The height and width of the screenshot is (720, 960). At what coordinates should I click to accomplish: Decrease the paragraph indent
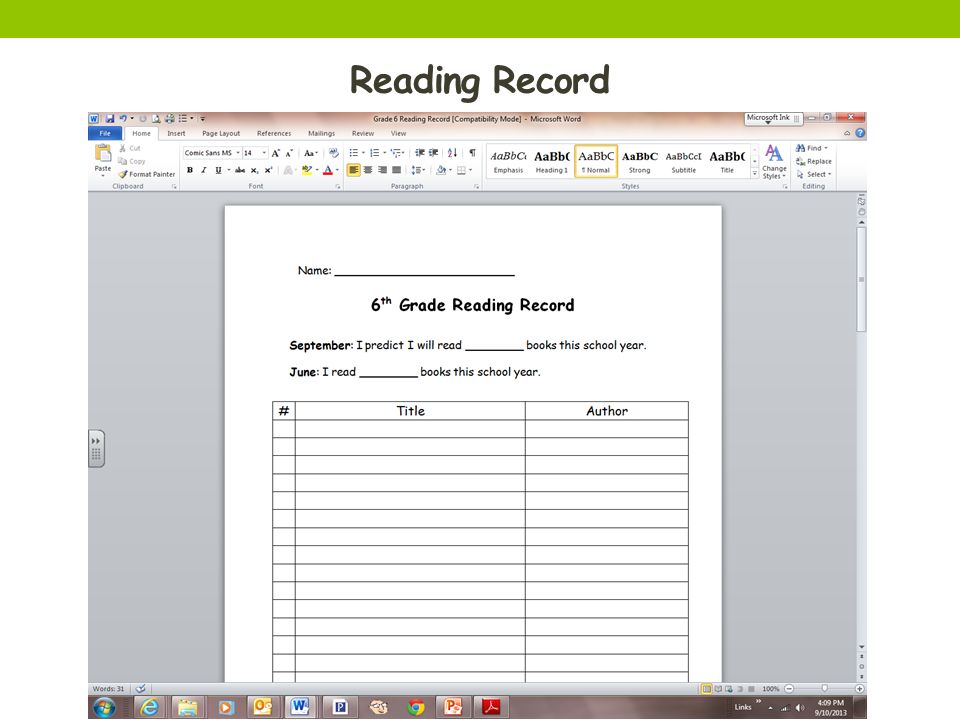[419, 153]
